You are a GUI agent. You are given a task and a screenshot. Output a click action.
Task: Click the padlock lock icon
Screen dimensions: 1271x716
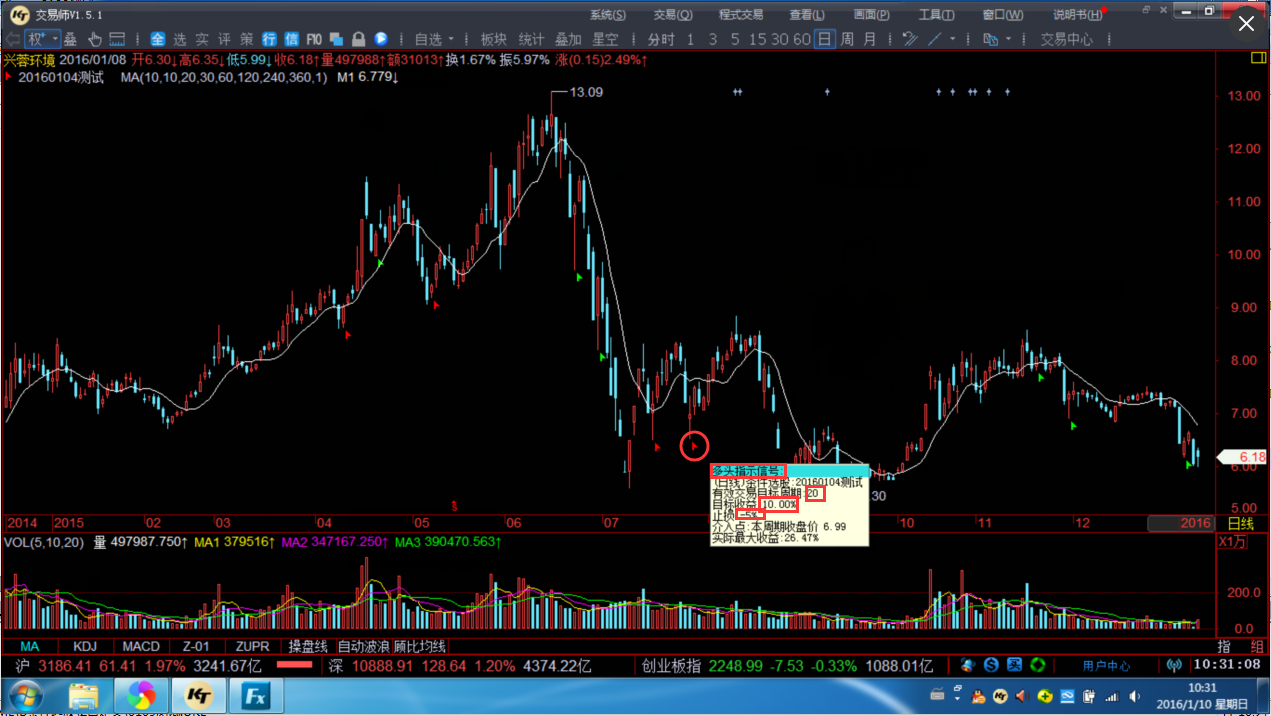(357, 39)
